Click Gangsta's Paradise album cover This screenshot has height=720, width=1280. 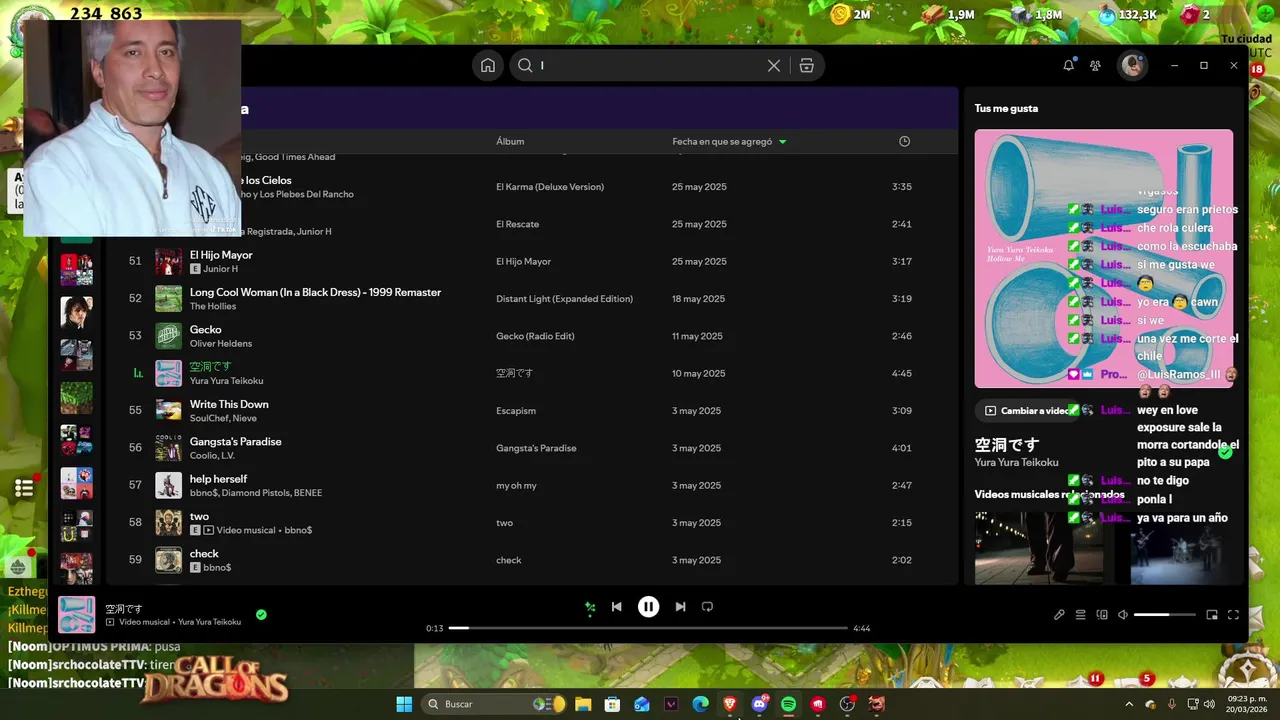point(168,448)
